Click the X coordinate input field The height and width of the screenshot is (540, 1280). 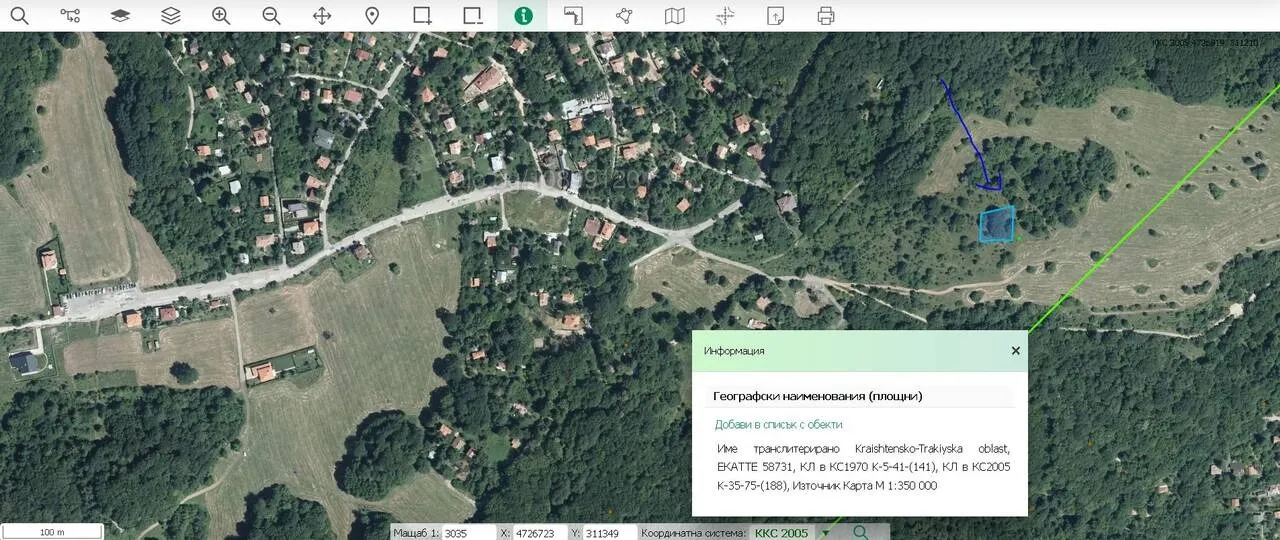tap(539, 533)
